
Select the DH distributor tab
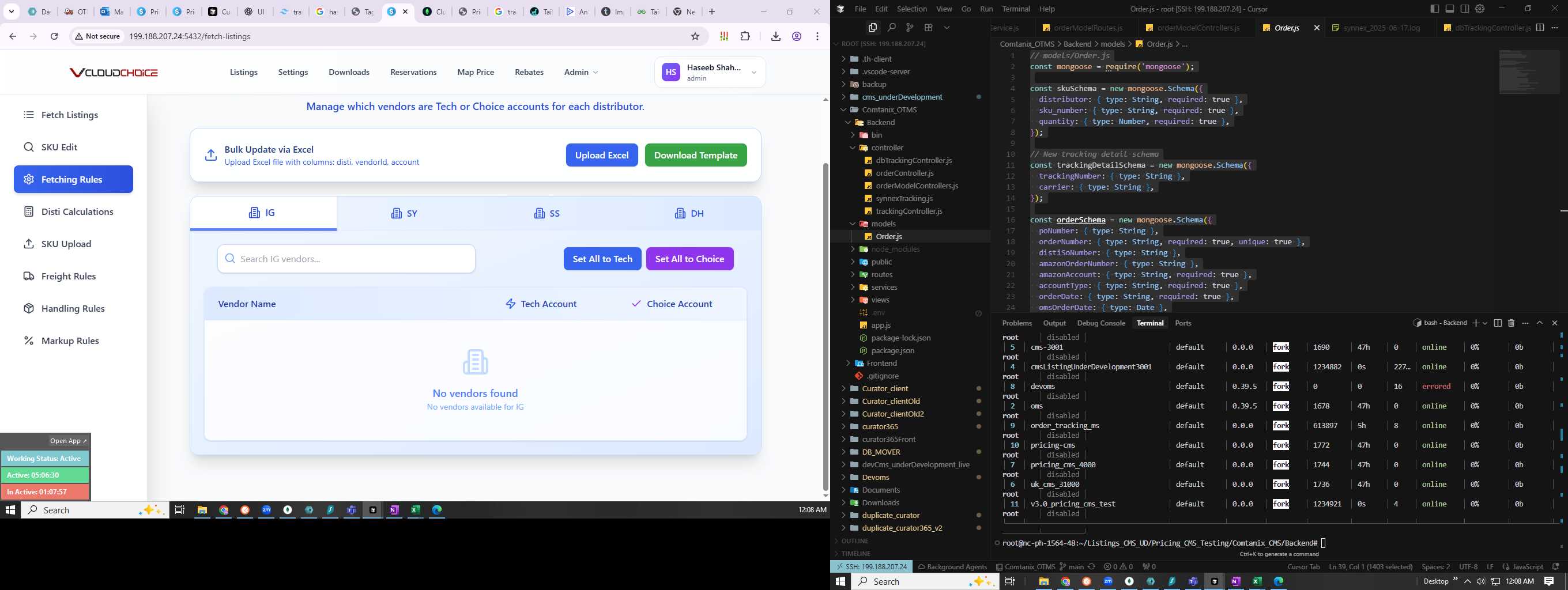689,214
